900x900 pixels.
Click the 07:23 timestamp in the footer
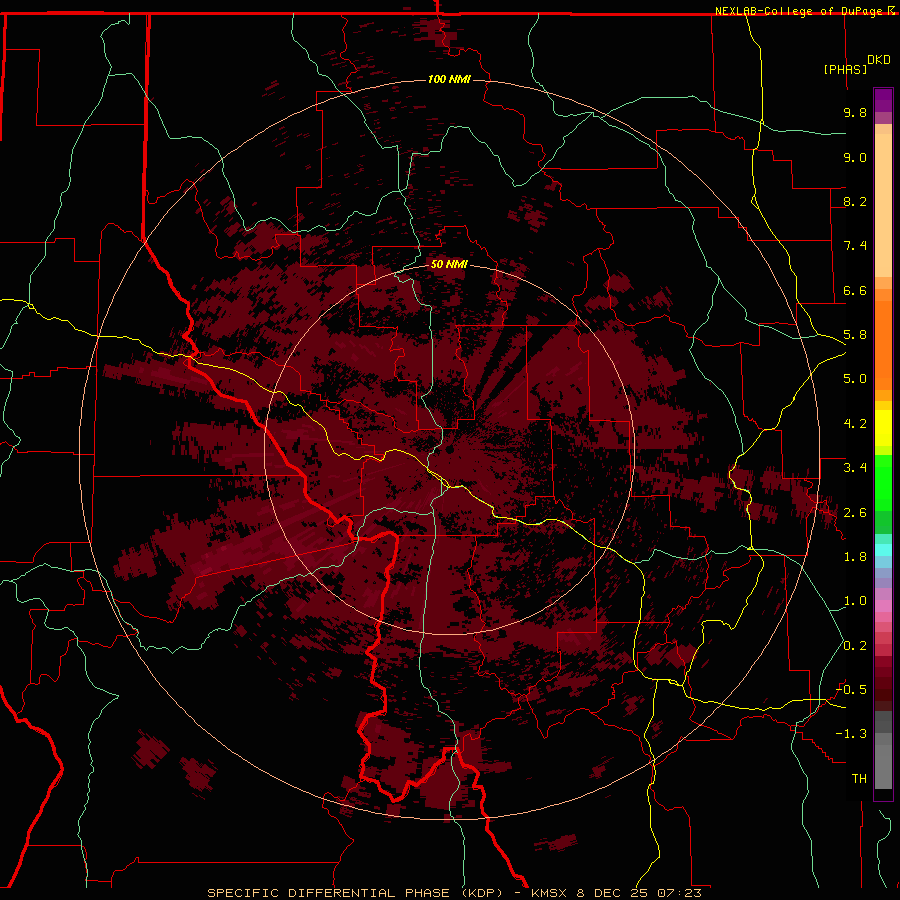pos(679,893)
